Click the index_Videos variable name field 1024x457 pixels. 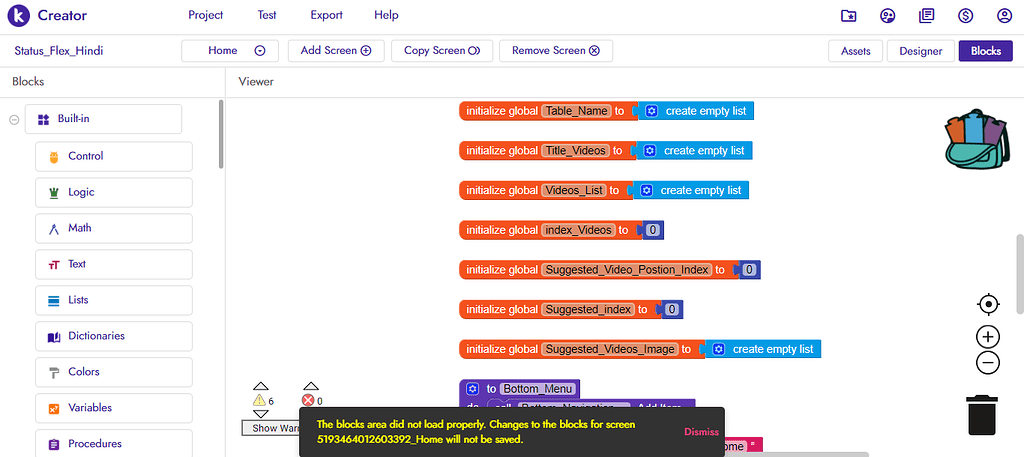578,230
